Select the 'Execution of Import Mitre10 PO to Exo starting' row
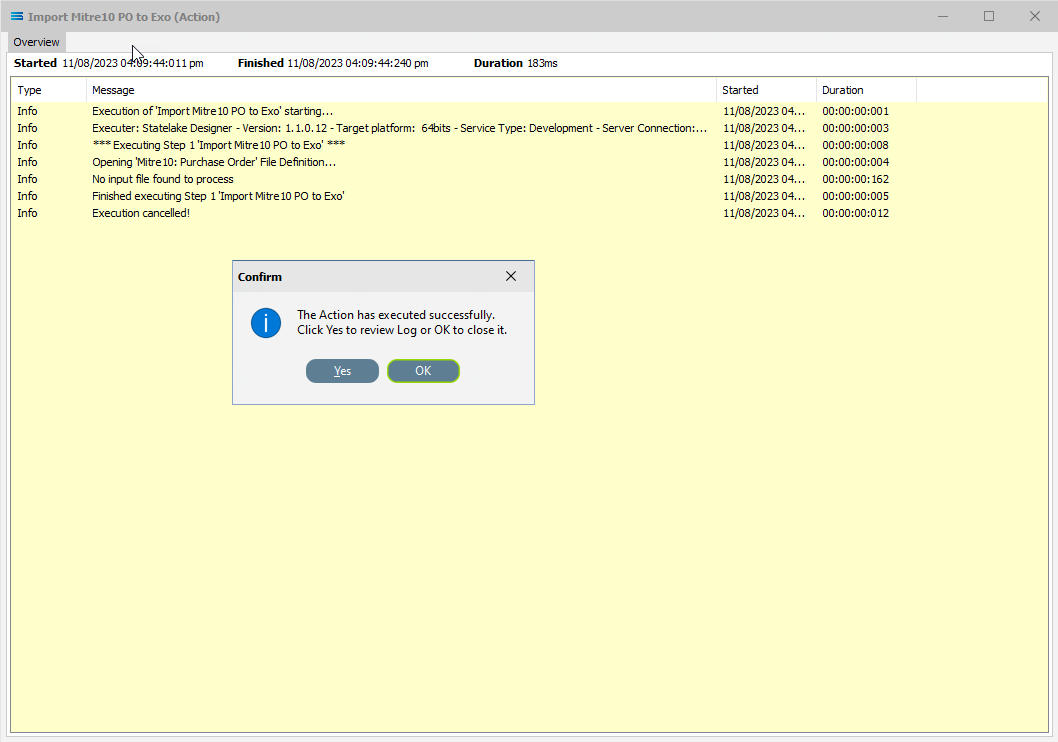Image resolution: width=1058 pixels, height=742 pixels. pos(529,111)
